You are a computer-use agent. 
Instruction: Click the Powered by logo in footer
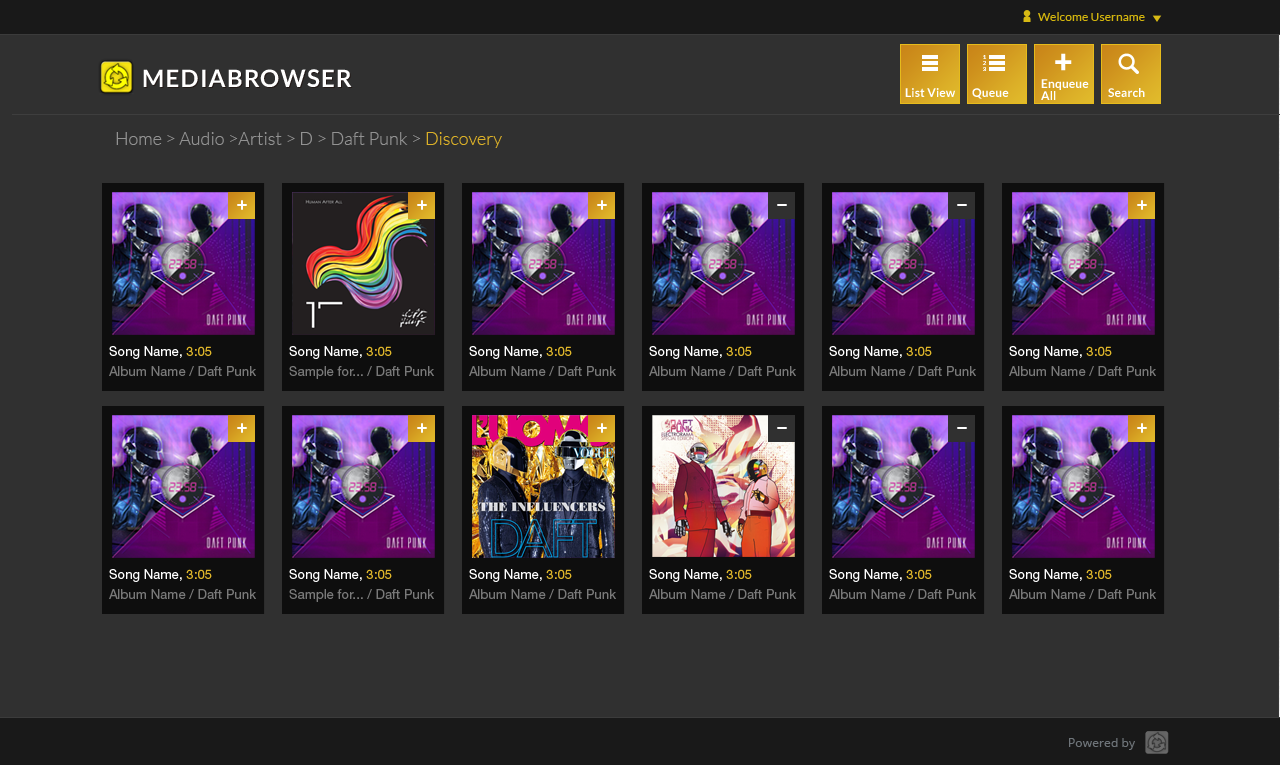1156,742
